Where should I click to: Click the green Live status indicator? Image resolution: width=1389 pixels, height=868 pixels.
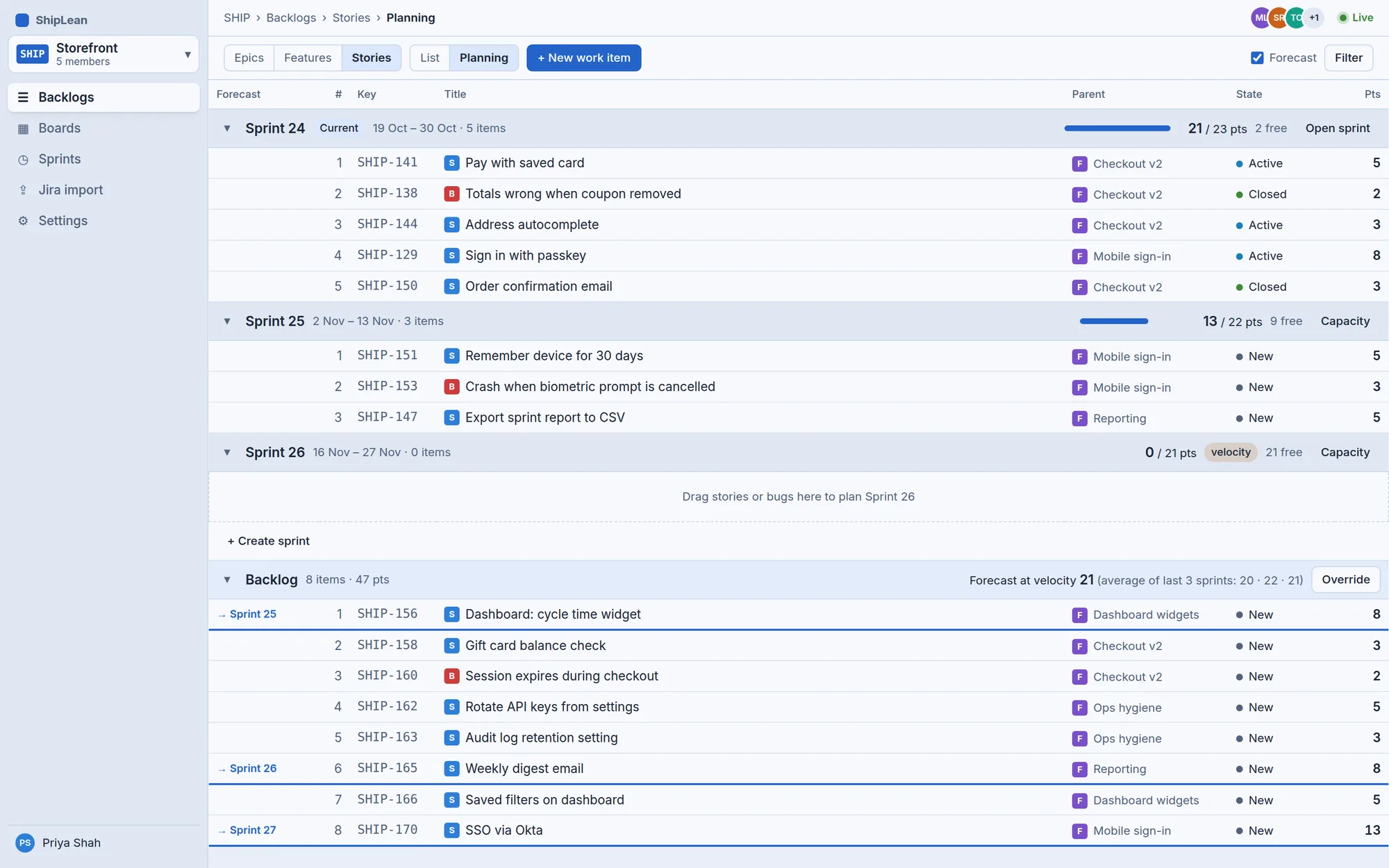[x=1355, y=18]
